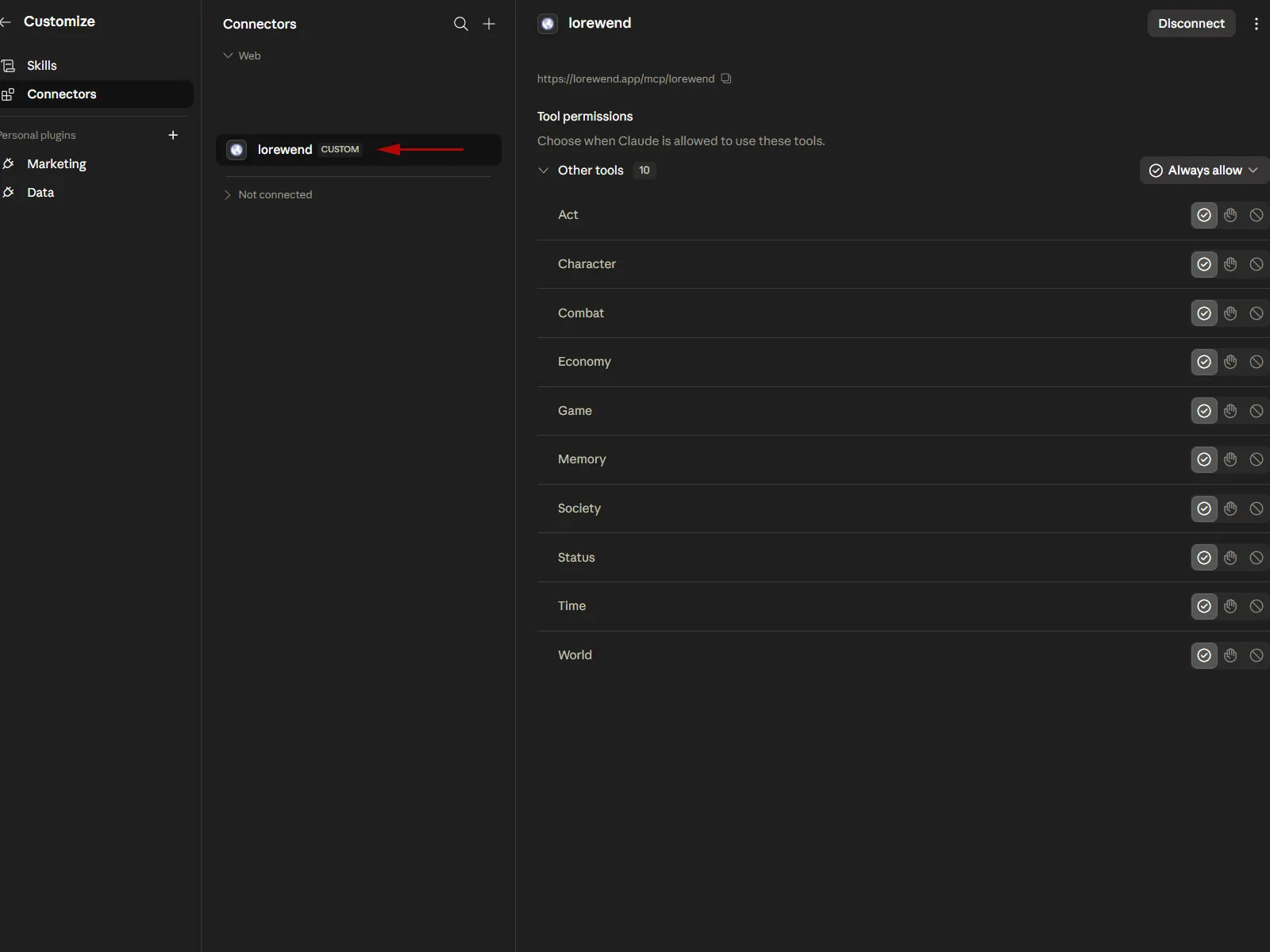Block the Society tool
Viewport: 1270px width, 952px height.
point(1257,509)
